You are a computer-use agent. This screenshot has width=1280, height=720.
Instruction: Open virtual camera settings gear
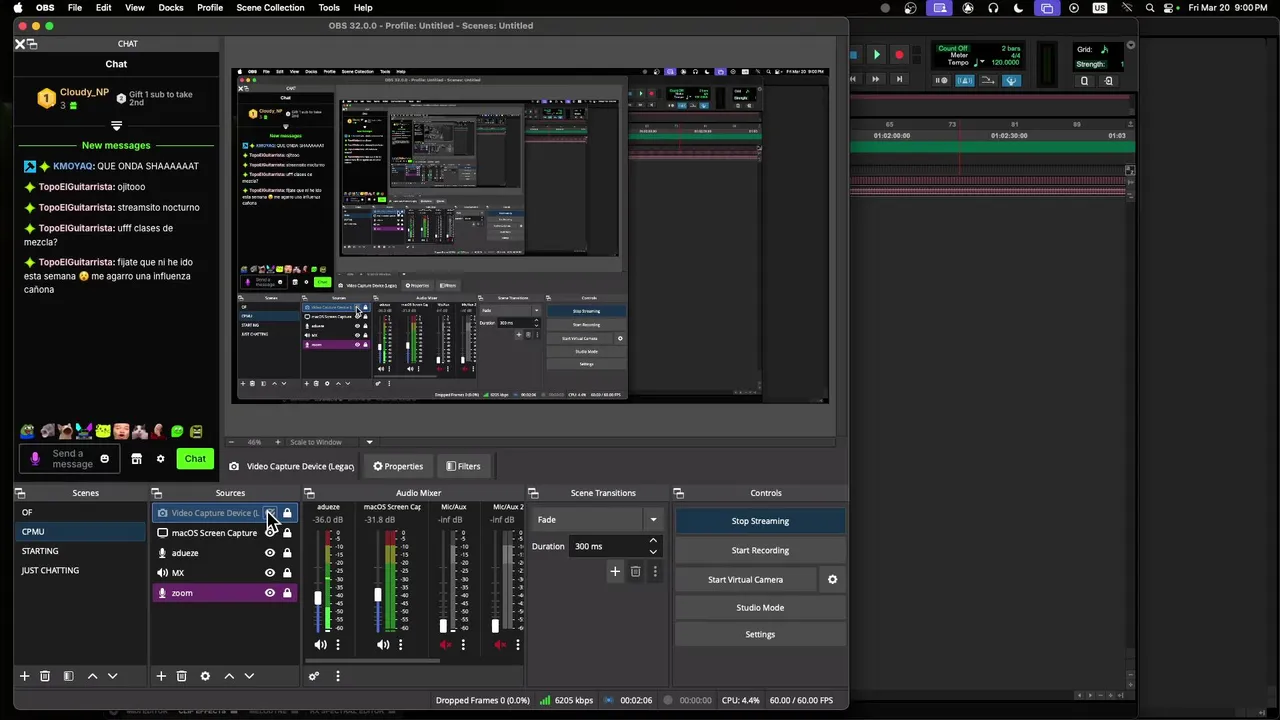coord(832,579)
